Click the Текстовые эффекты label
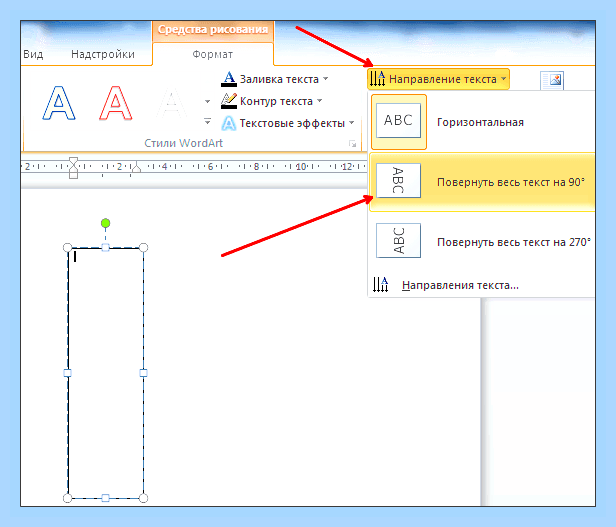 292,123
